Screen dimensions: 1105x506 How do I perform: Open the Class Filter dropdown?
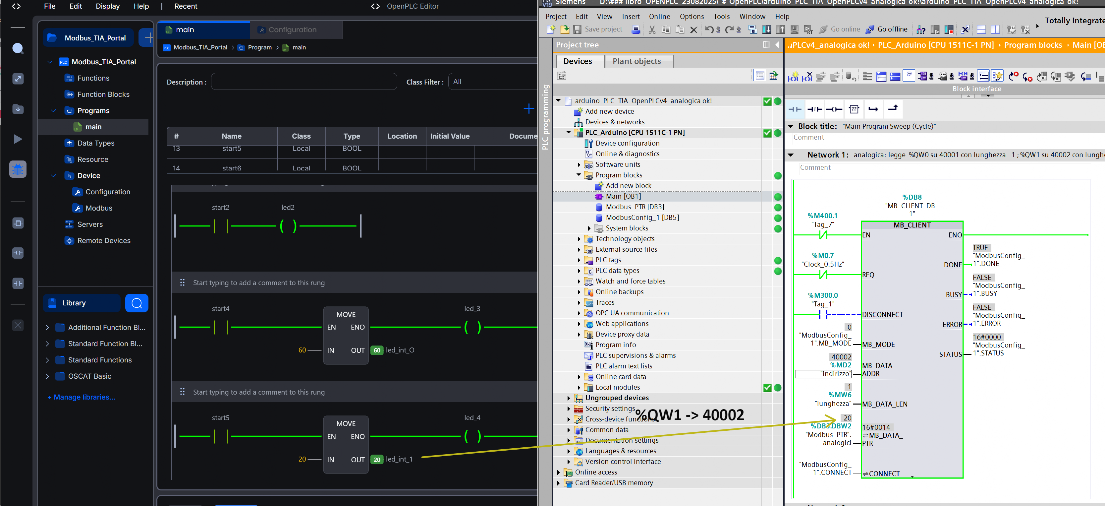click(x=492, y=82)
